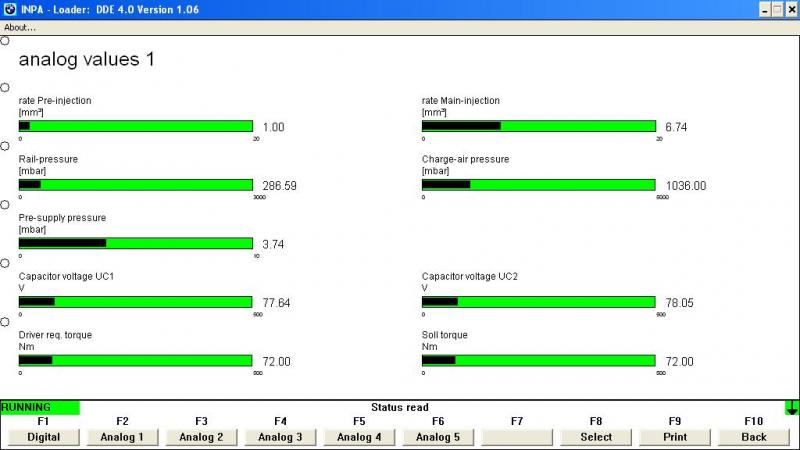The image size is (800, 450).
Task: Switch to Analog 1 values
Action: (122, 437)
